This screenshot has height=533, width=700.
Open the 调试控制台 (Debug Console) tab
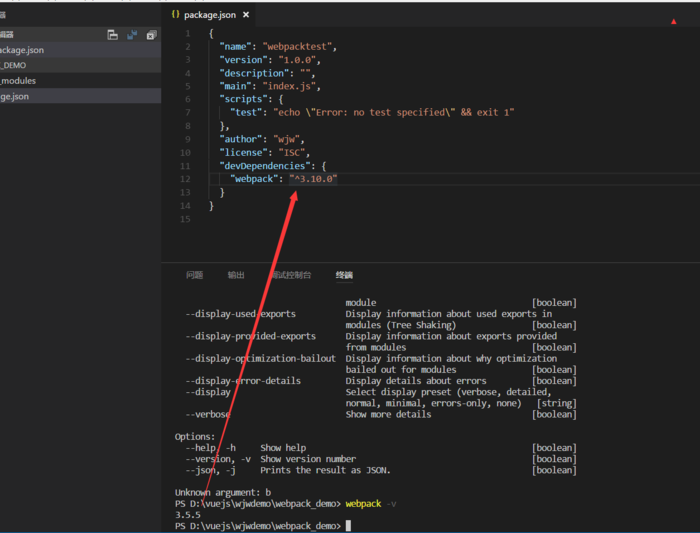291,275
